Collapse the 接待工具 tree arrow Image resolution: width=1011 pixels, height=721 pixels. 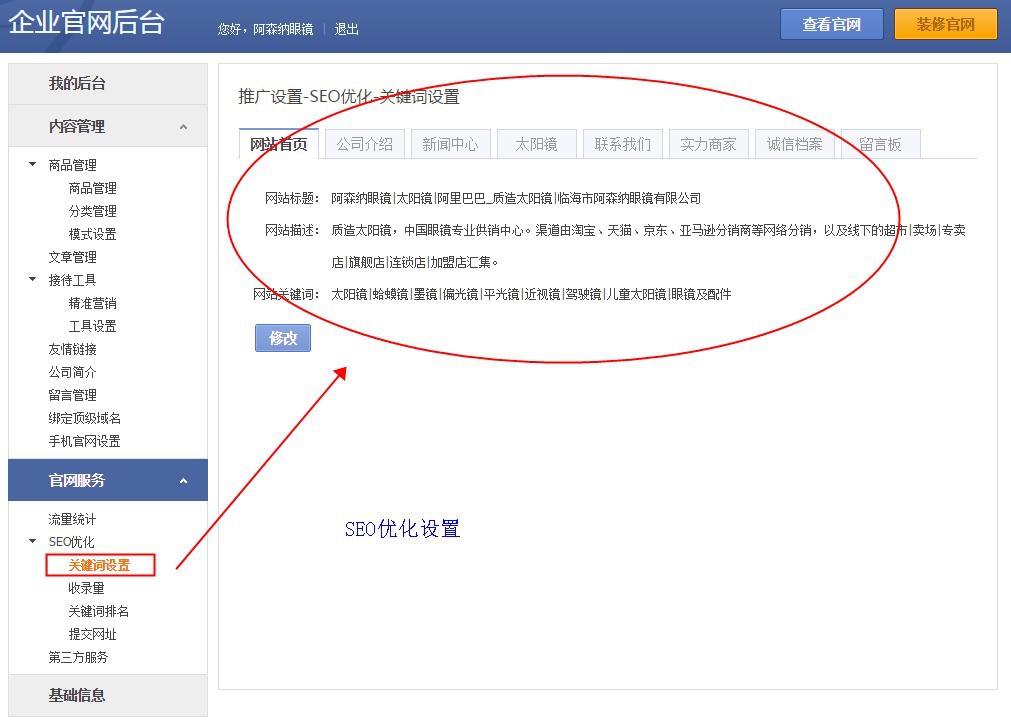pos(33,279)
